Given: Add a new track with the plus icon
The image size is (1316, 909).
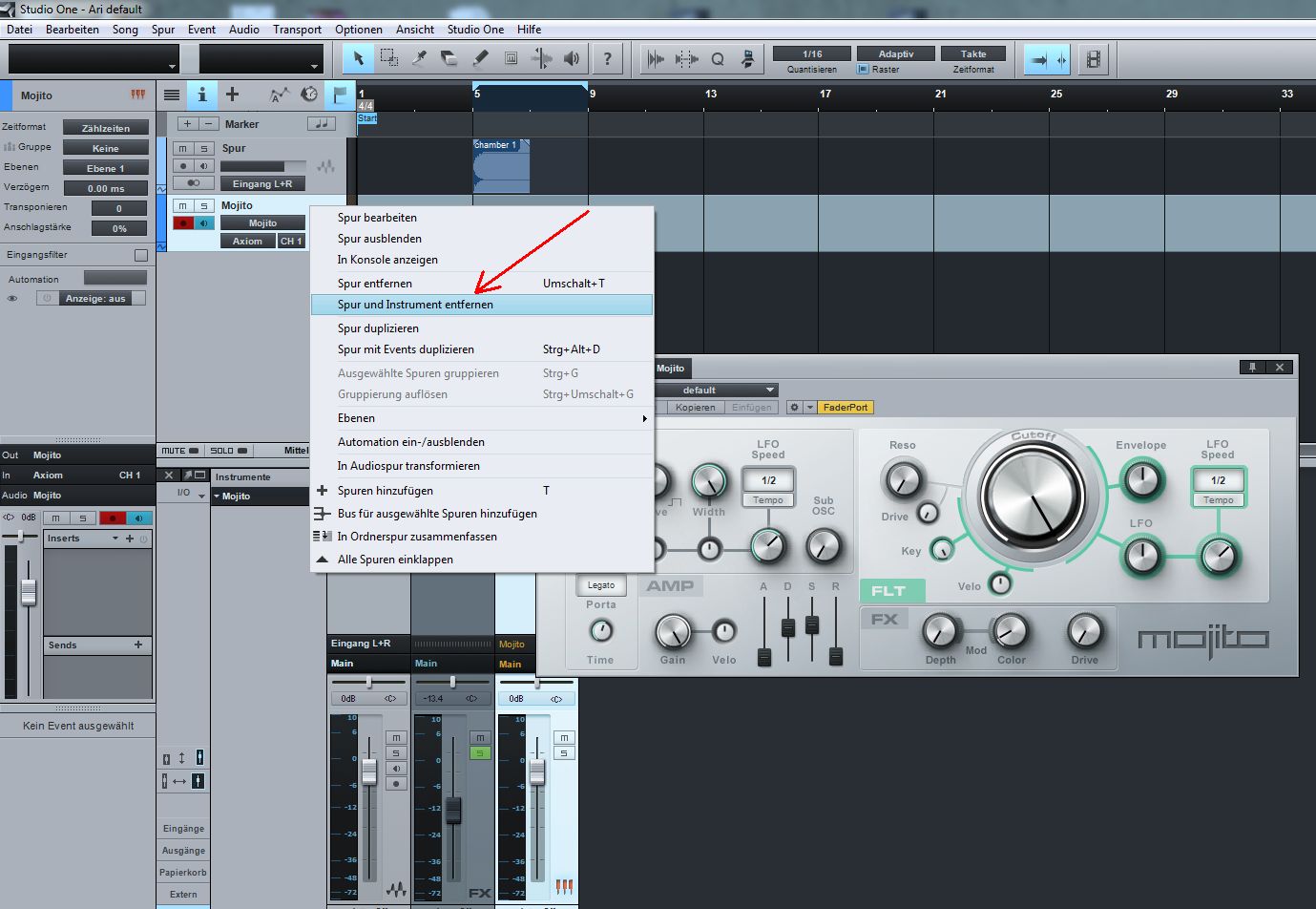Looking at the screenshot, I should click(x=232, y=94).
